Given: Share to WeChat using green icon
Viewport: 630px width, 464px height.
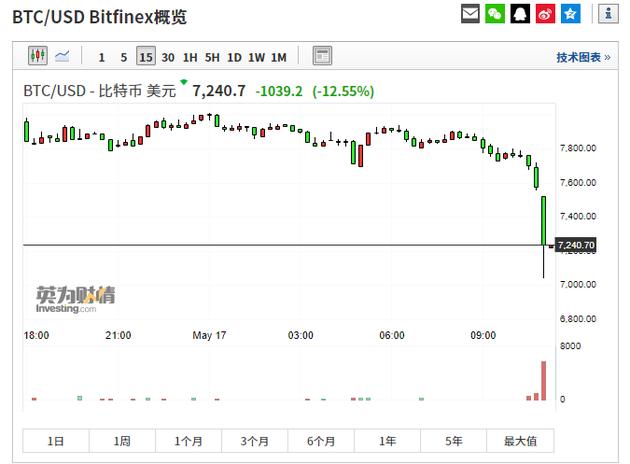Looking at the screenshot, I should [495, 14].
